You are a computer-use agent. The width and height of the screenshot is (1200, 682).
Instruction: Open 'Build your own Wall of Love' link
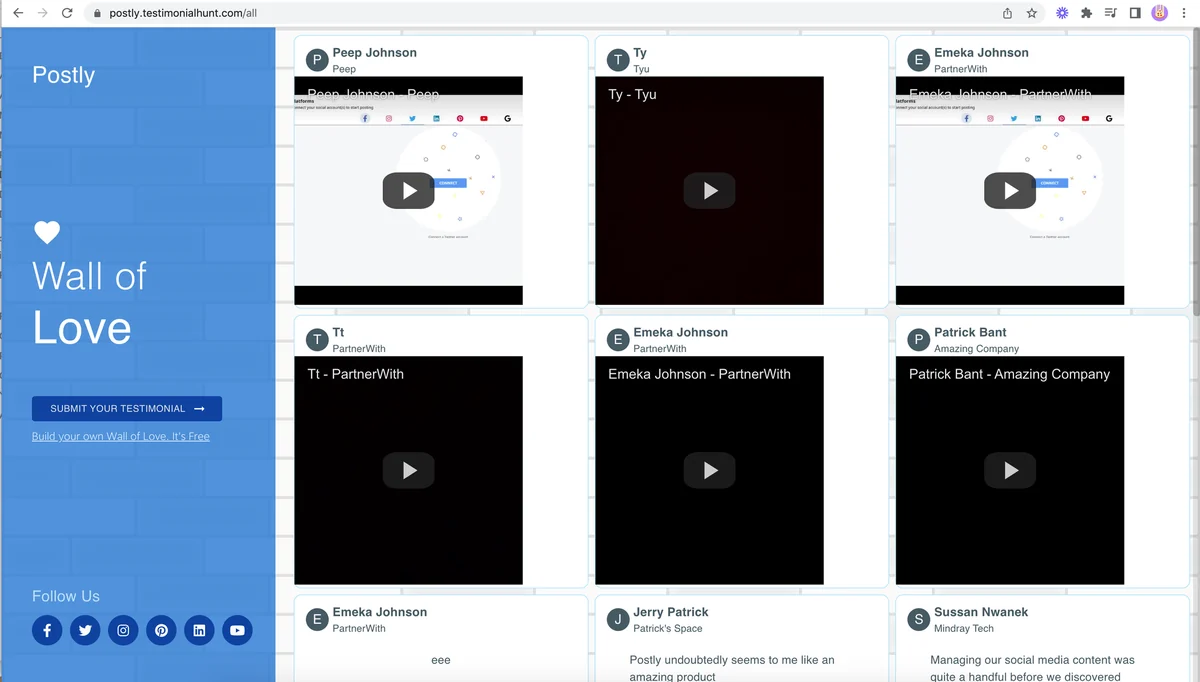[121, 437]
